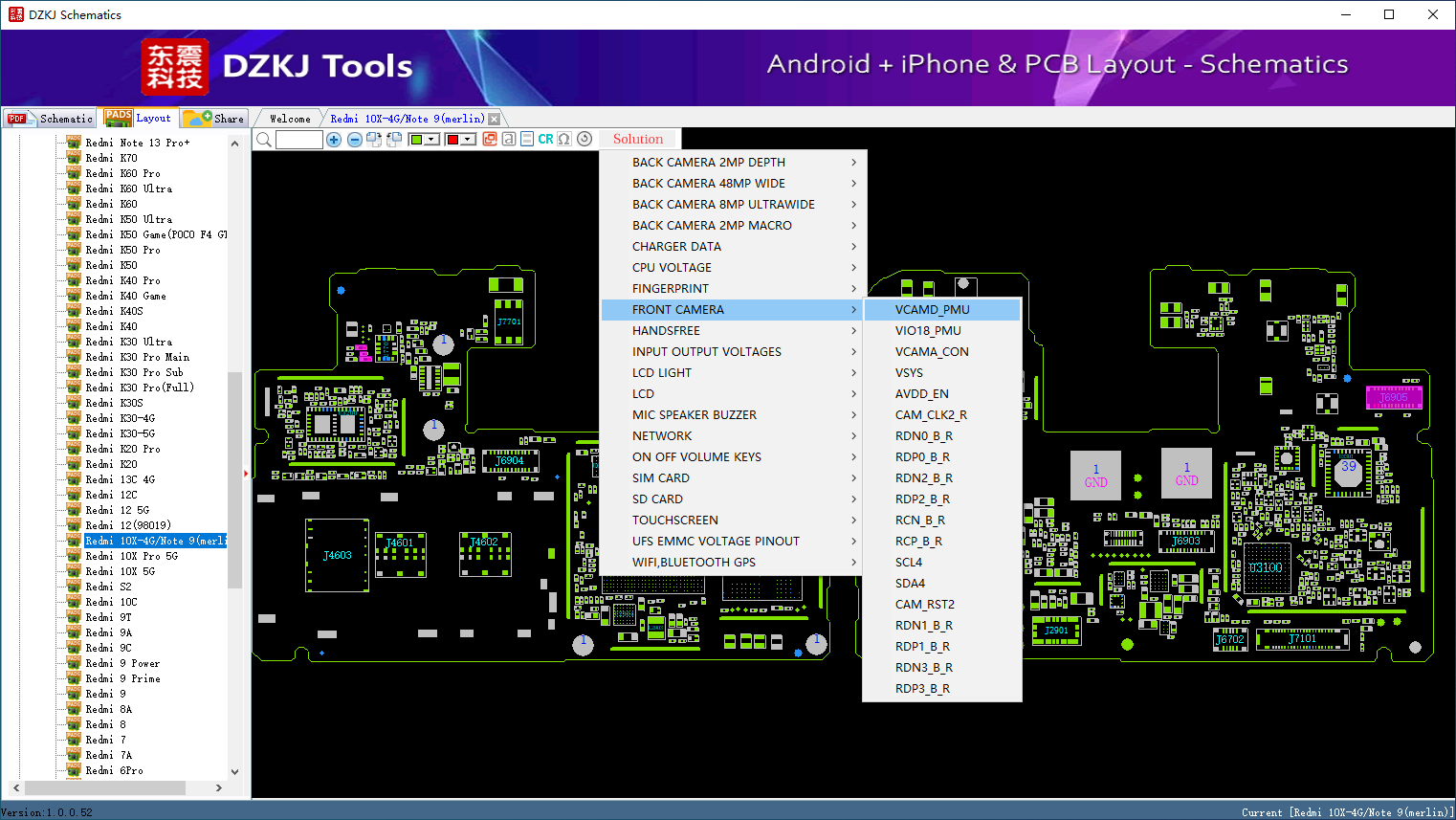Open the MIC SPEAKER BUZZER submenu
Image resolution: width=1456 pixels, height=820 pixels.
coord(734,415)
